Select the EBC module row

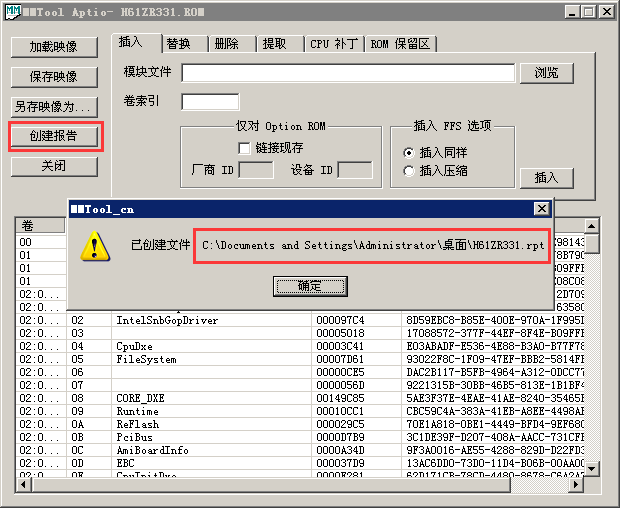coord(300,463)
